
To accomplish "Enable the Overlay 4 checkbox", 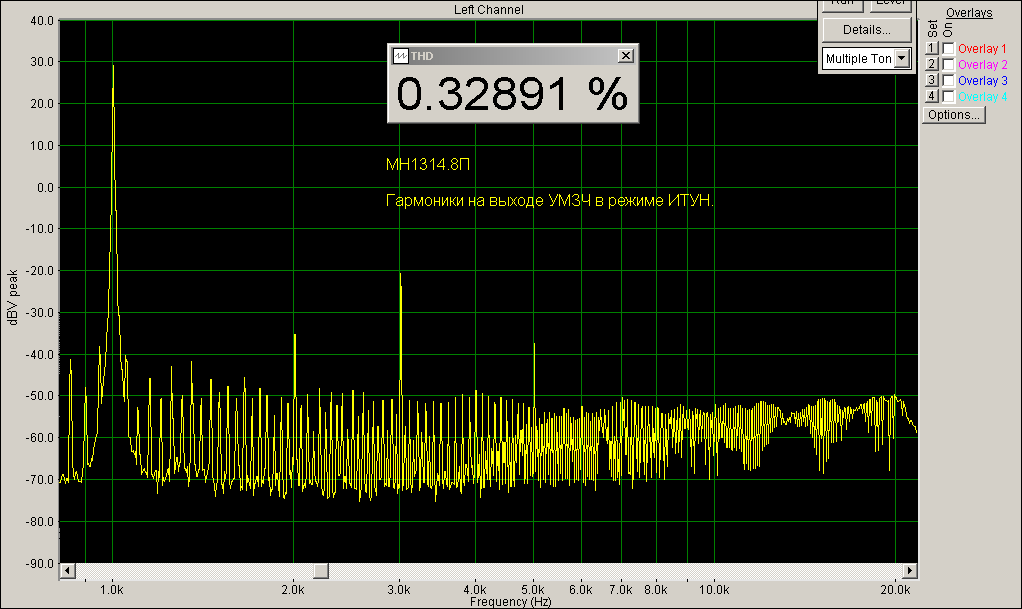I will [948, 97].
